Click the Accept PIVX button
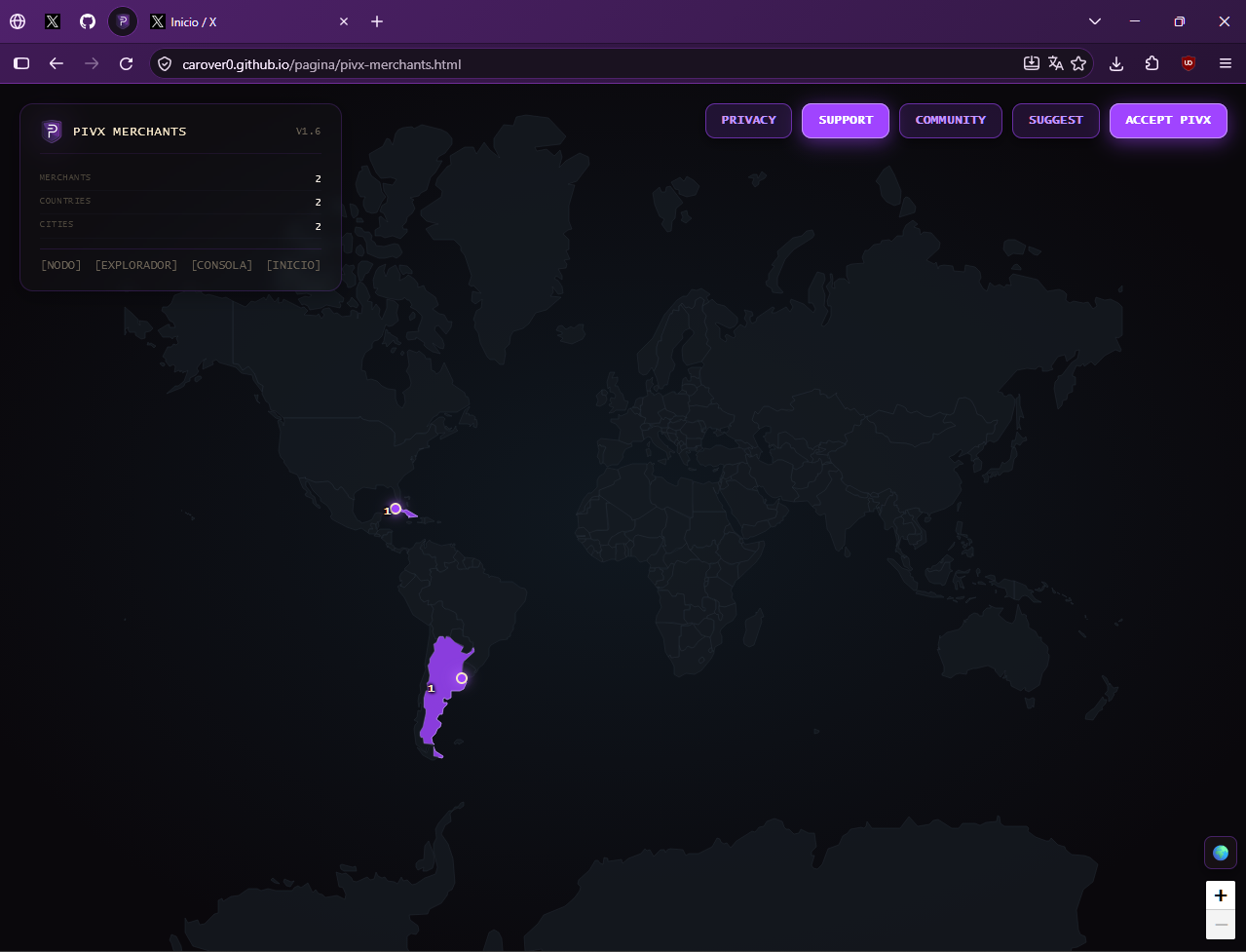This screenshot has width=1246, height=952. point(1168,121)
